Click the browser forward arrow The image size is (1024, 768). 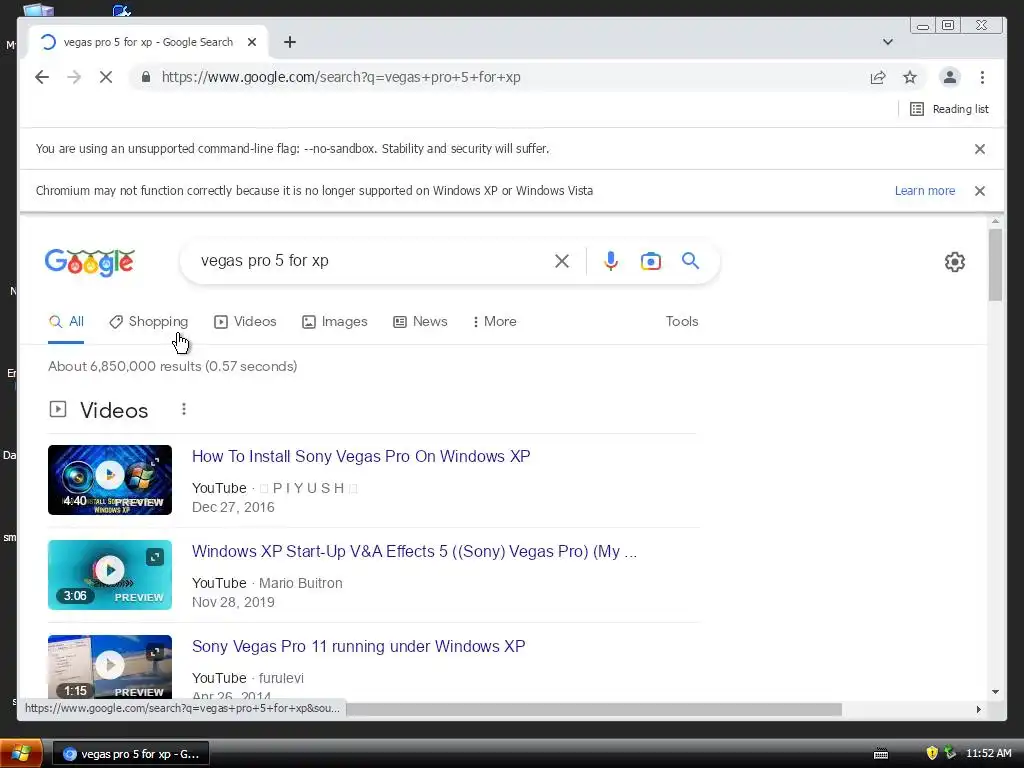[74, 77]
